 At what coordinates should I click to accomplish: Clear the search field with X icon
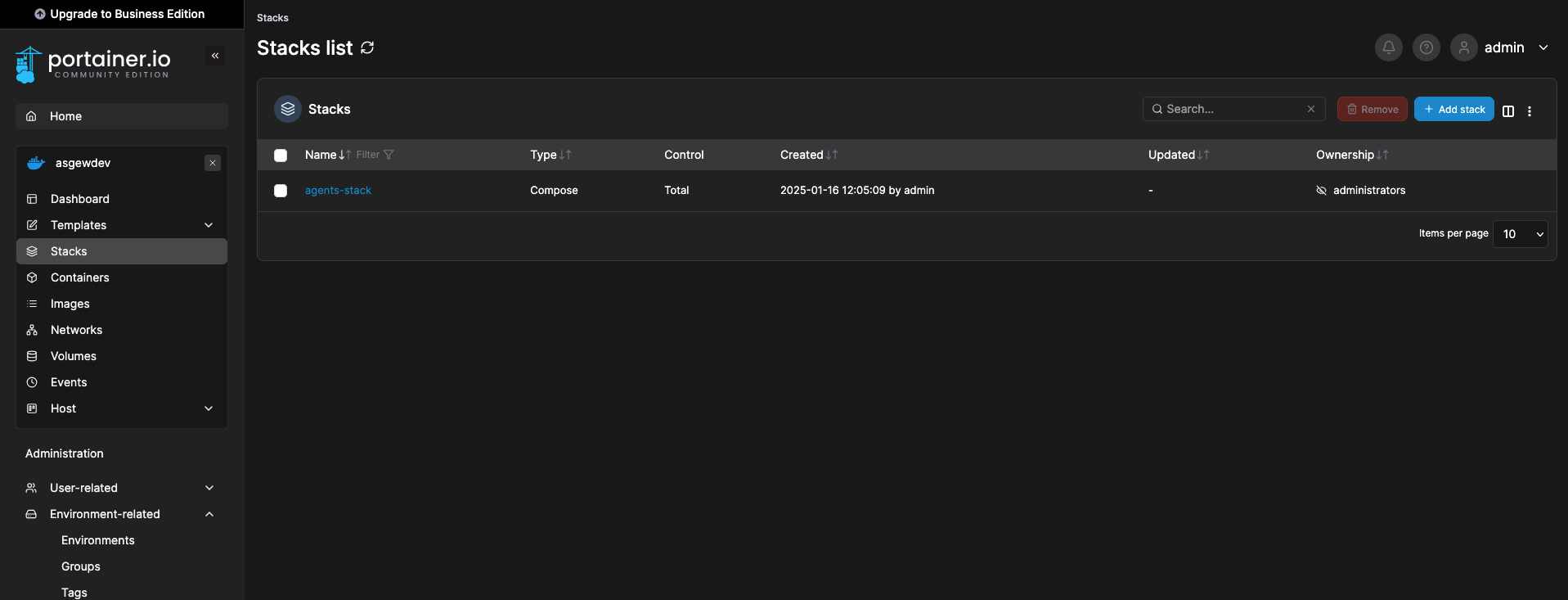pos(1311,109)
